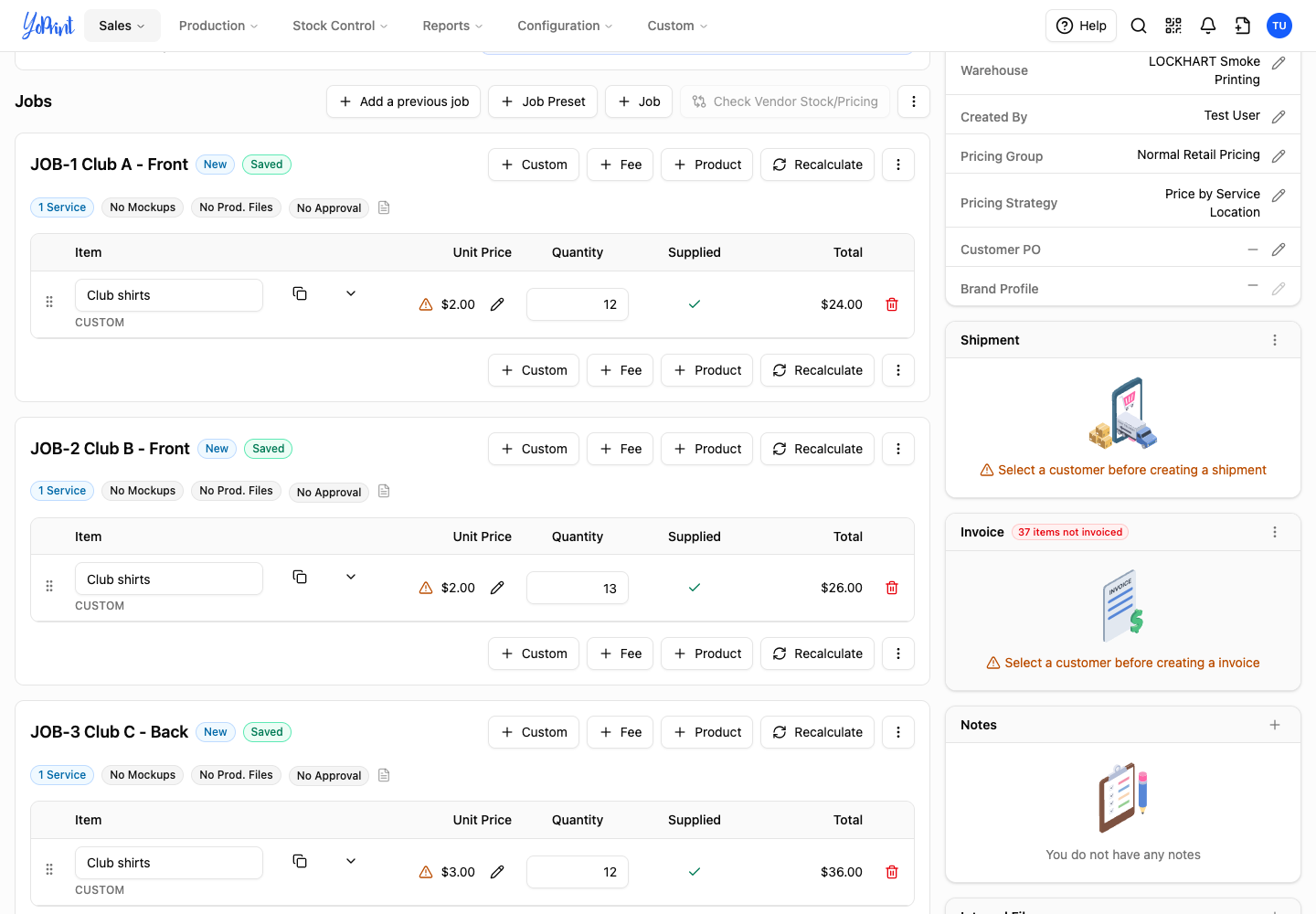1316x914 pixels.
Task: Open the Jobs section more options menu
Action: [x=914, y=101]
